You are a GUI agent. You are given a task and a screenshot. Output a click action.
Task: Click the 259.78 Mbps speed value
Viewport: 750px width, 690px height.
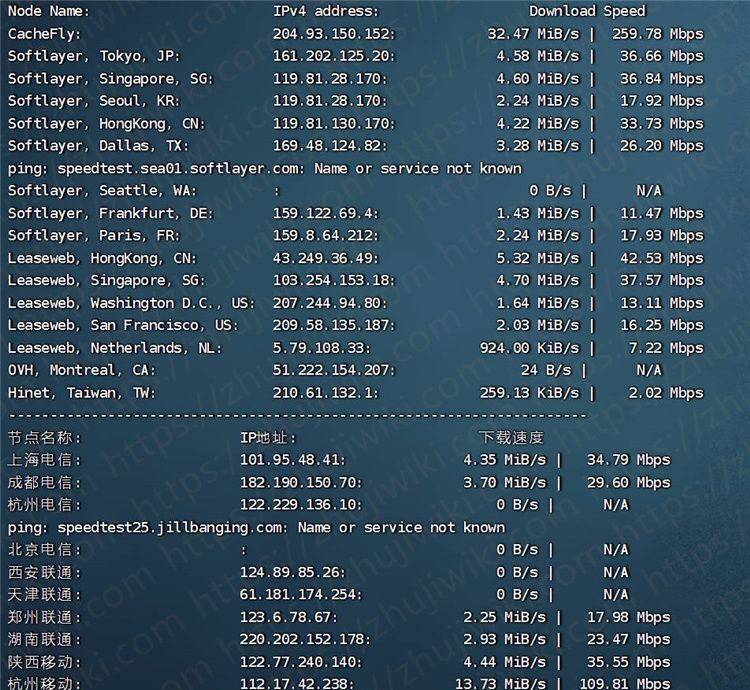point(658,34)
